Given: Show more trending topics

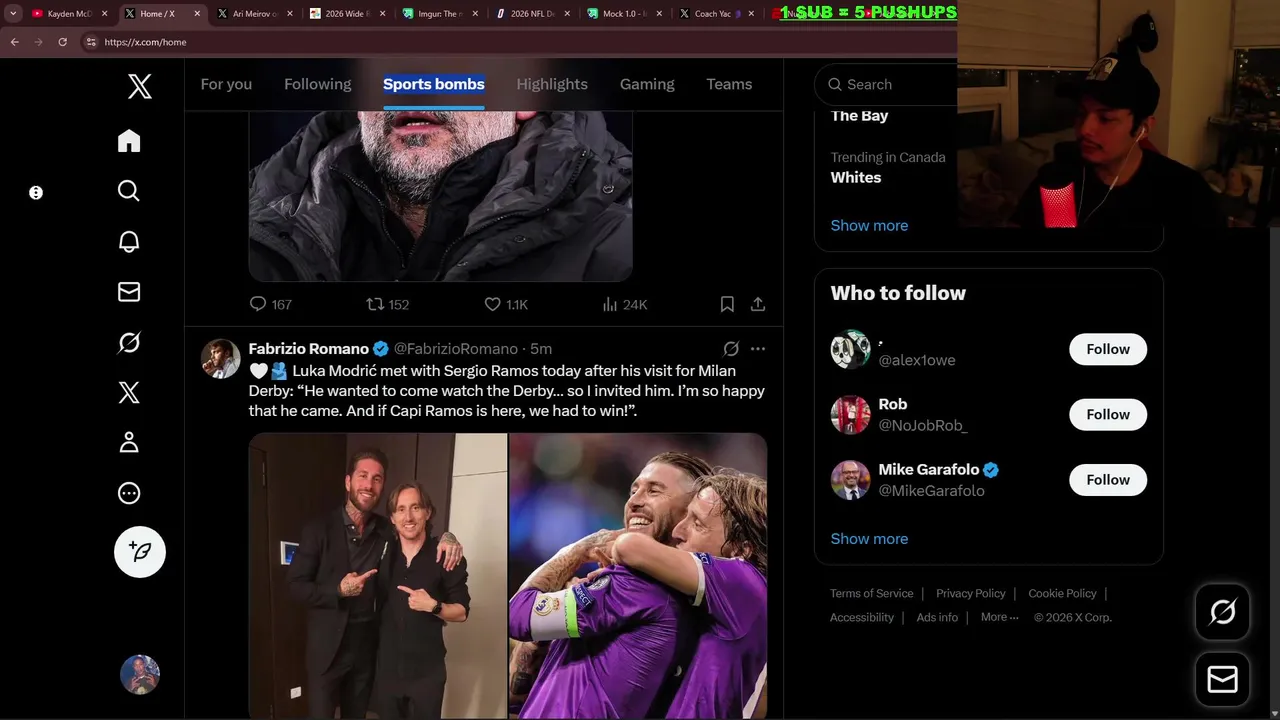Looking at the screenshot, I should tap(869, 225).
